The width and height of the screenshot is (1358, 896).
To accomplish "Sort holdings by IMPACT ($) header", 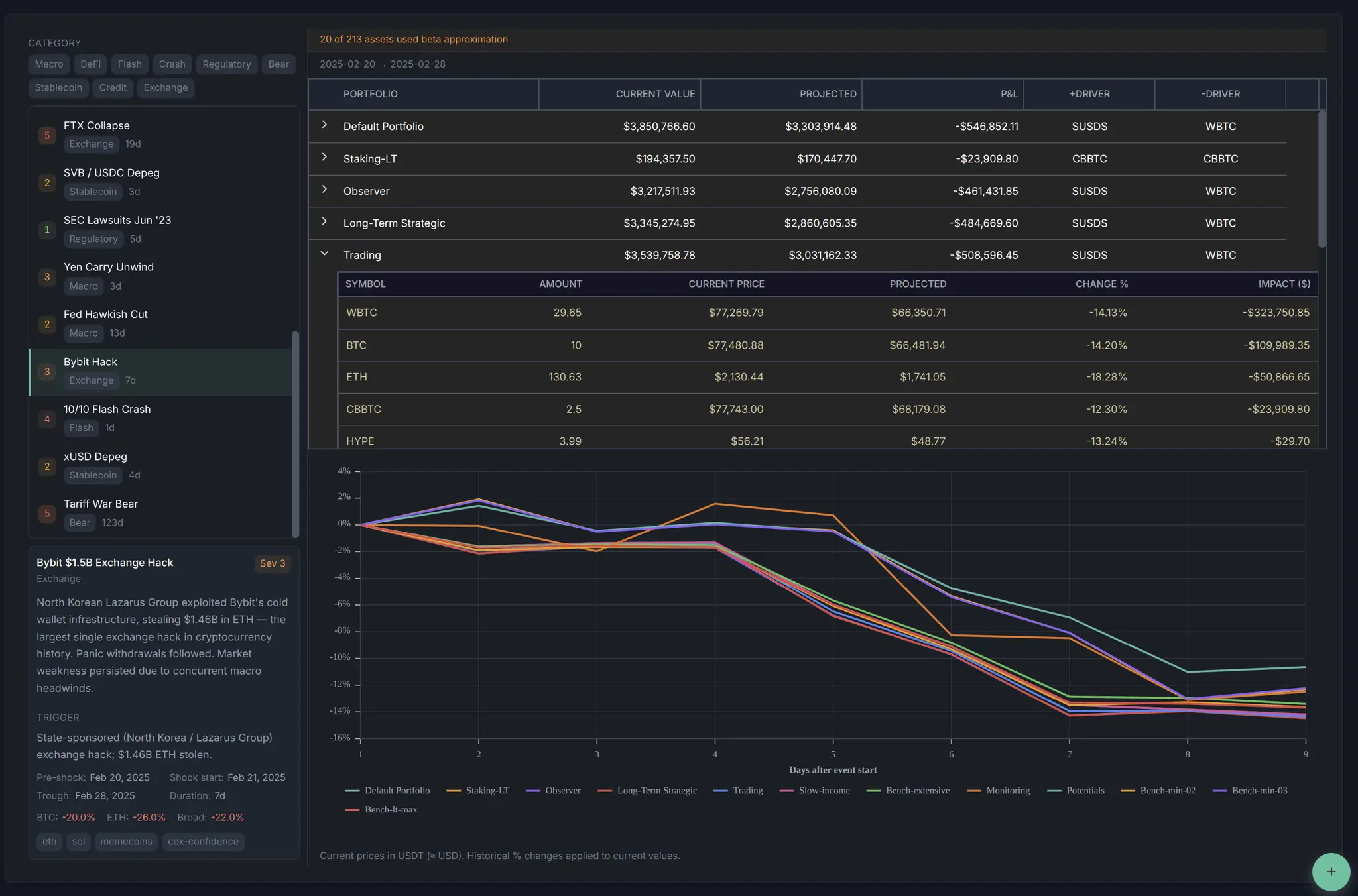I will [x=1284, y=284].
